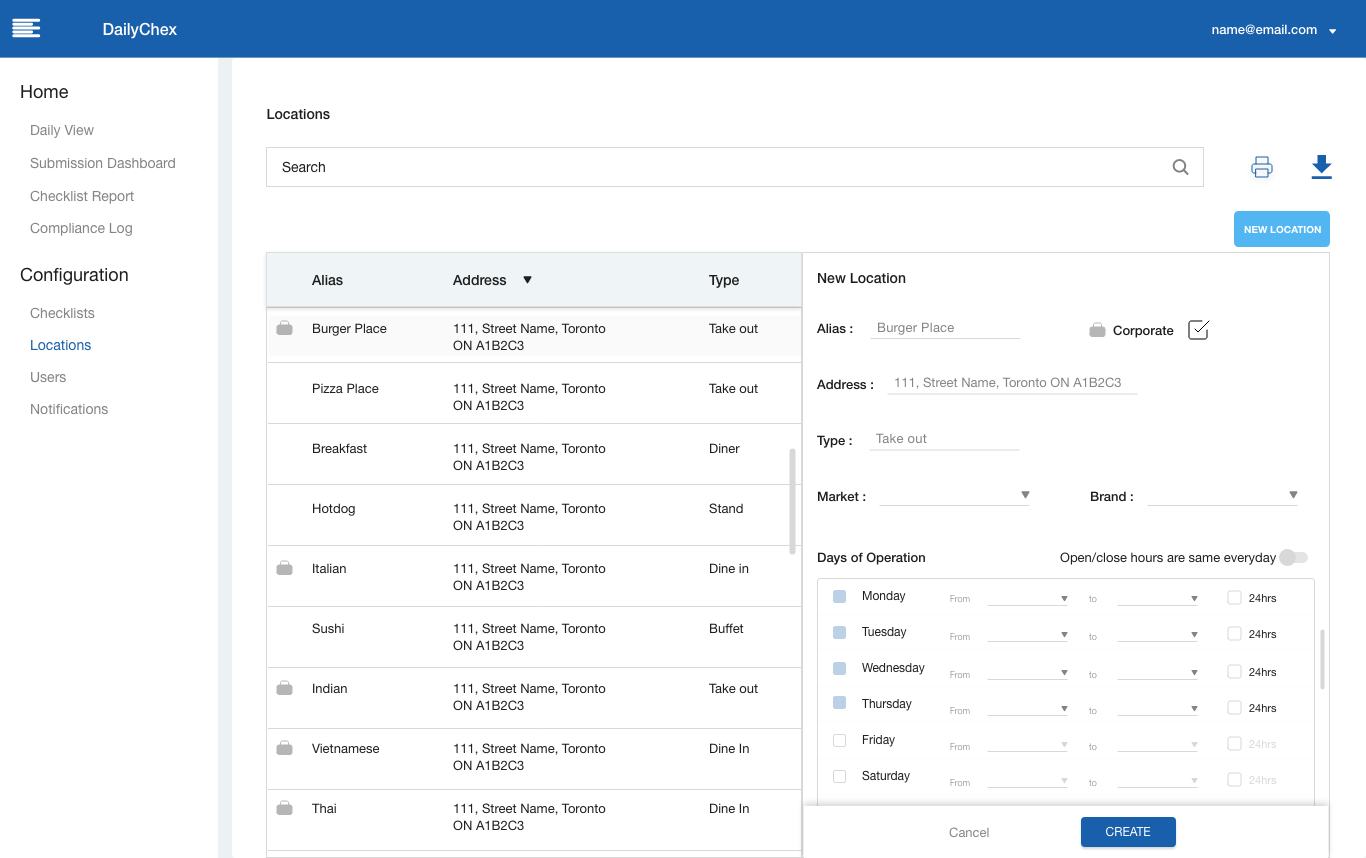Print the locations list

point(1262,167)
